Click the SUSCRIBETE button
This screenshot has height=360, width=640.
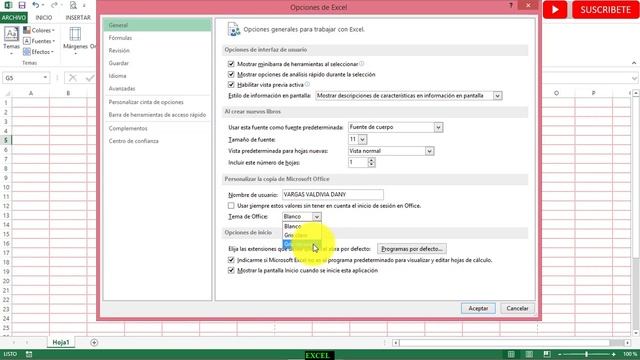605,10
